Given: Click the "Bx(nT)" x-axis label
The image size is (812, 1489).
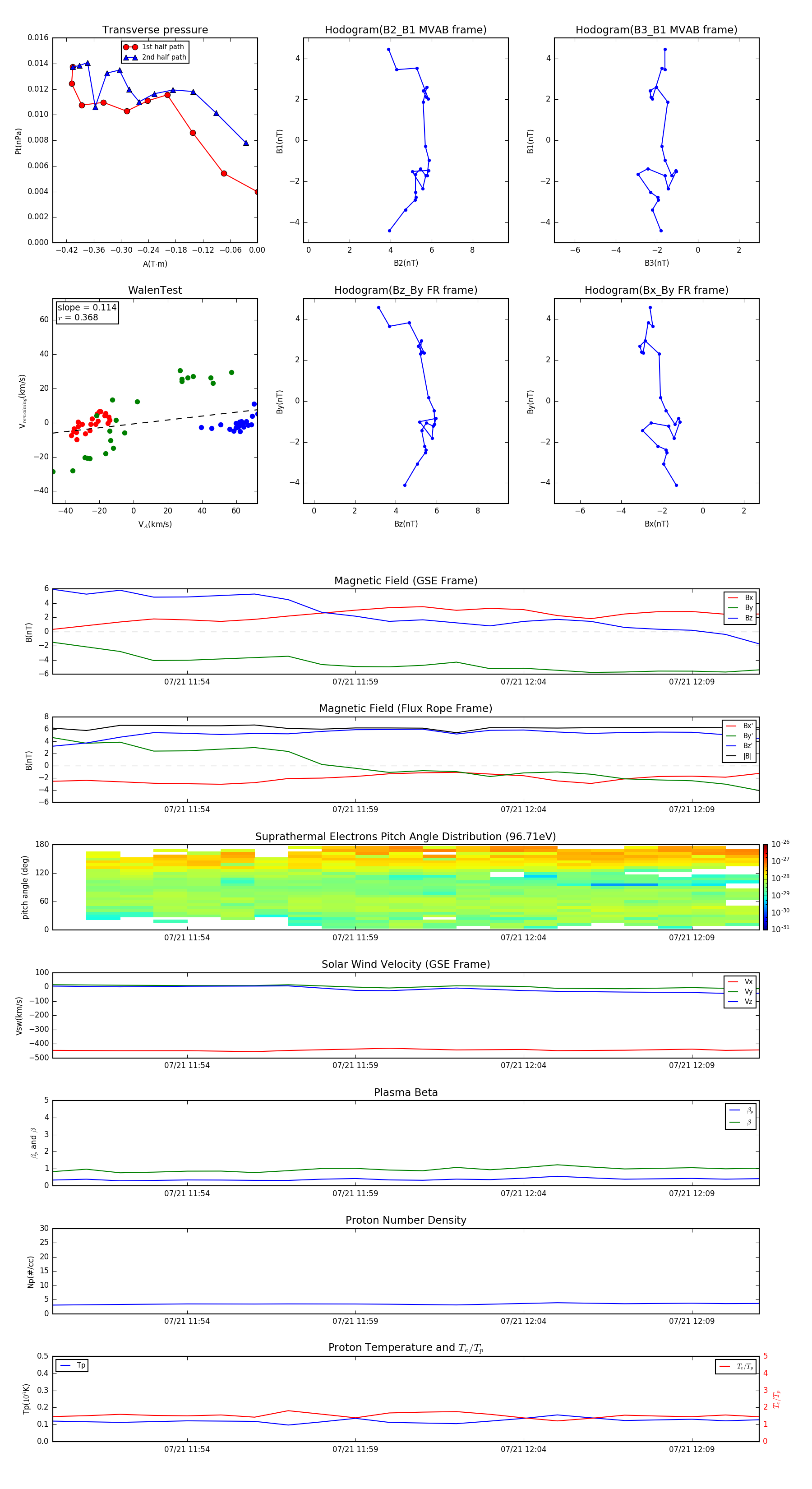Looking at the screenshot, I should 656,524.
